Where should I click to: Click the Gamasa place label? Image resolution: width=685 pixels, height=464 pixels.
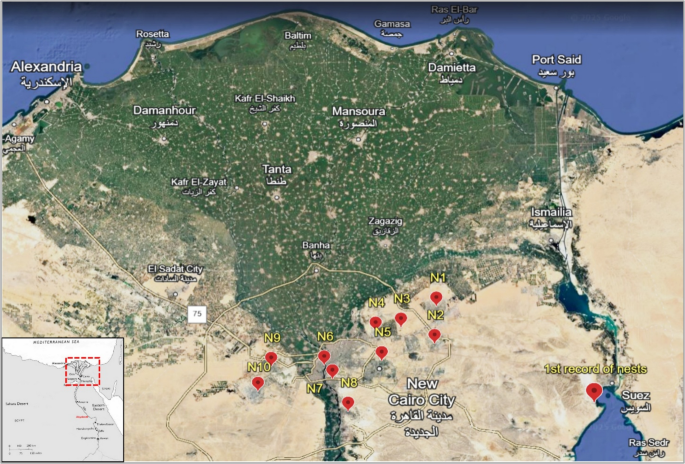(392, 28)
